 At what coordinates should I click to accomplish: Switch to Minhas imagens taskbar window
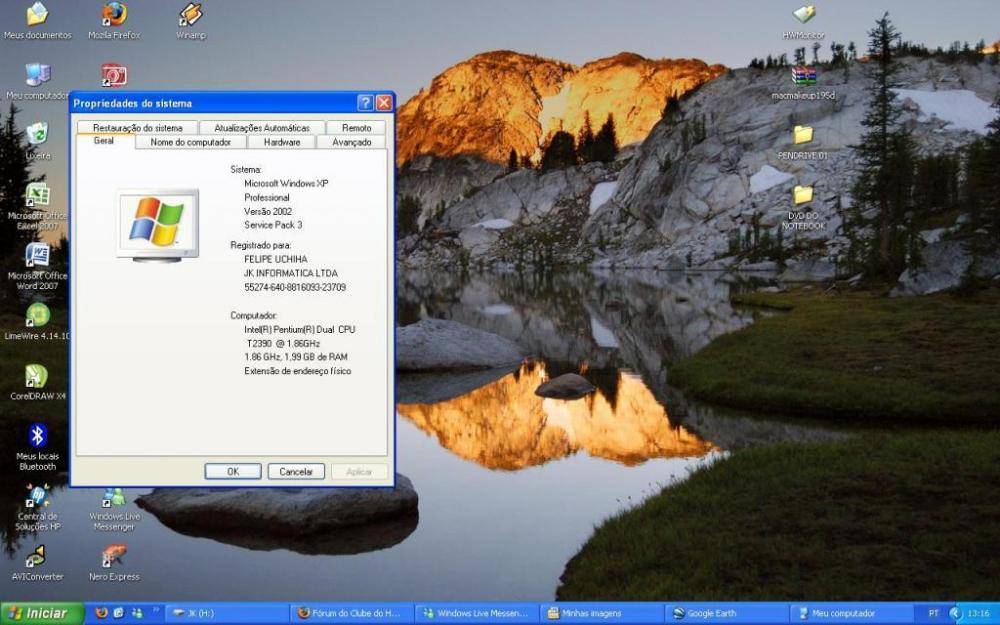603,614
